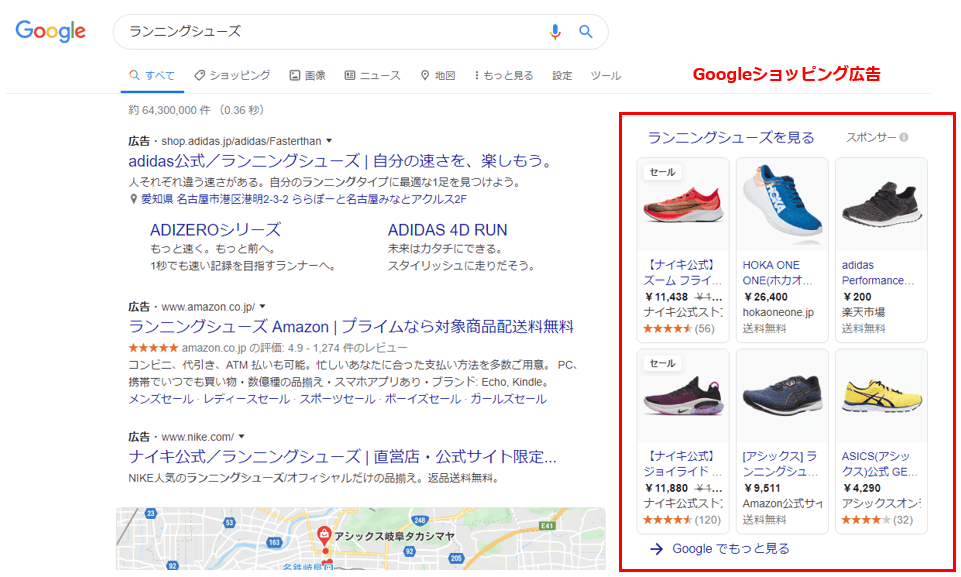Viewport: 961px width, 577px height.
Task: Switch to the ショッピング tab
Action: point(232,75)
